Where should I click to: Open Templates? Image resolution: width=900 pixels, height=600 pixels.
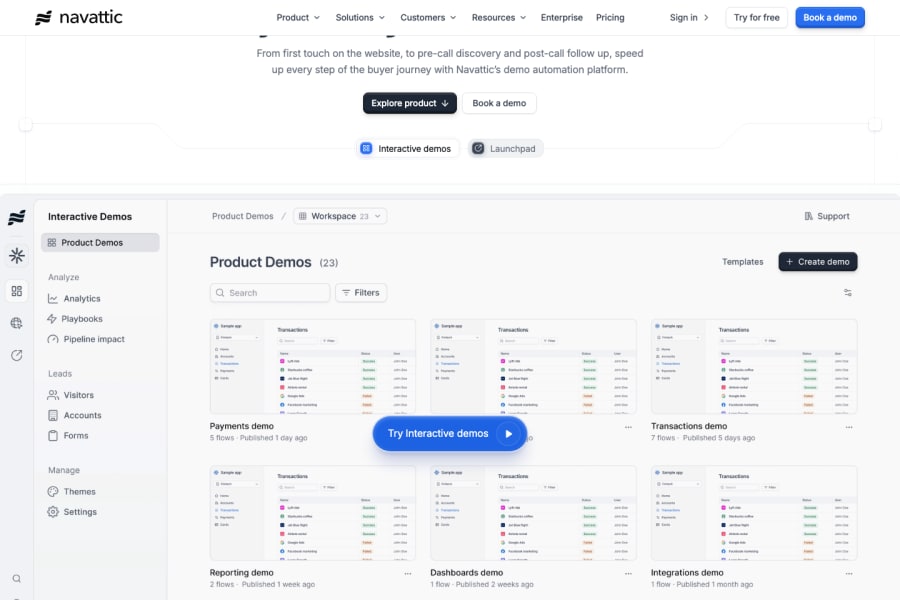(743, 262)
